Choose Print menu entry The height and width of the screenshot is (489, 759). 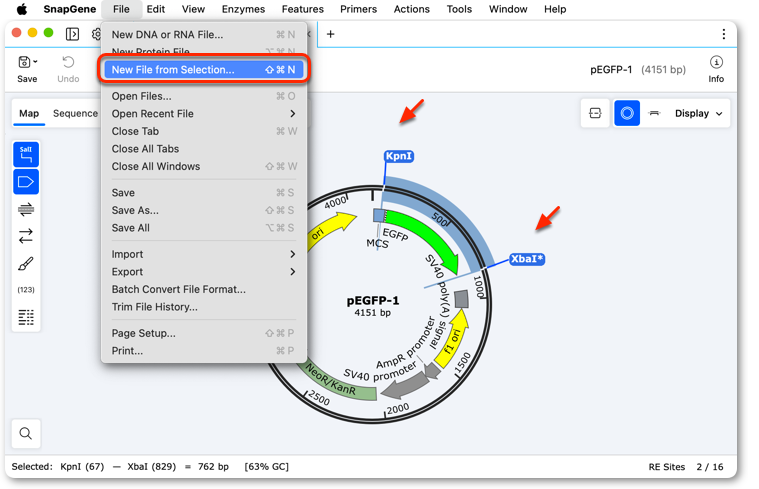pyautogui.click(x=203, y=351)
